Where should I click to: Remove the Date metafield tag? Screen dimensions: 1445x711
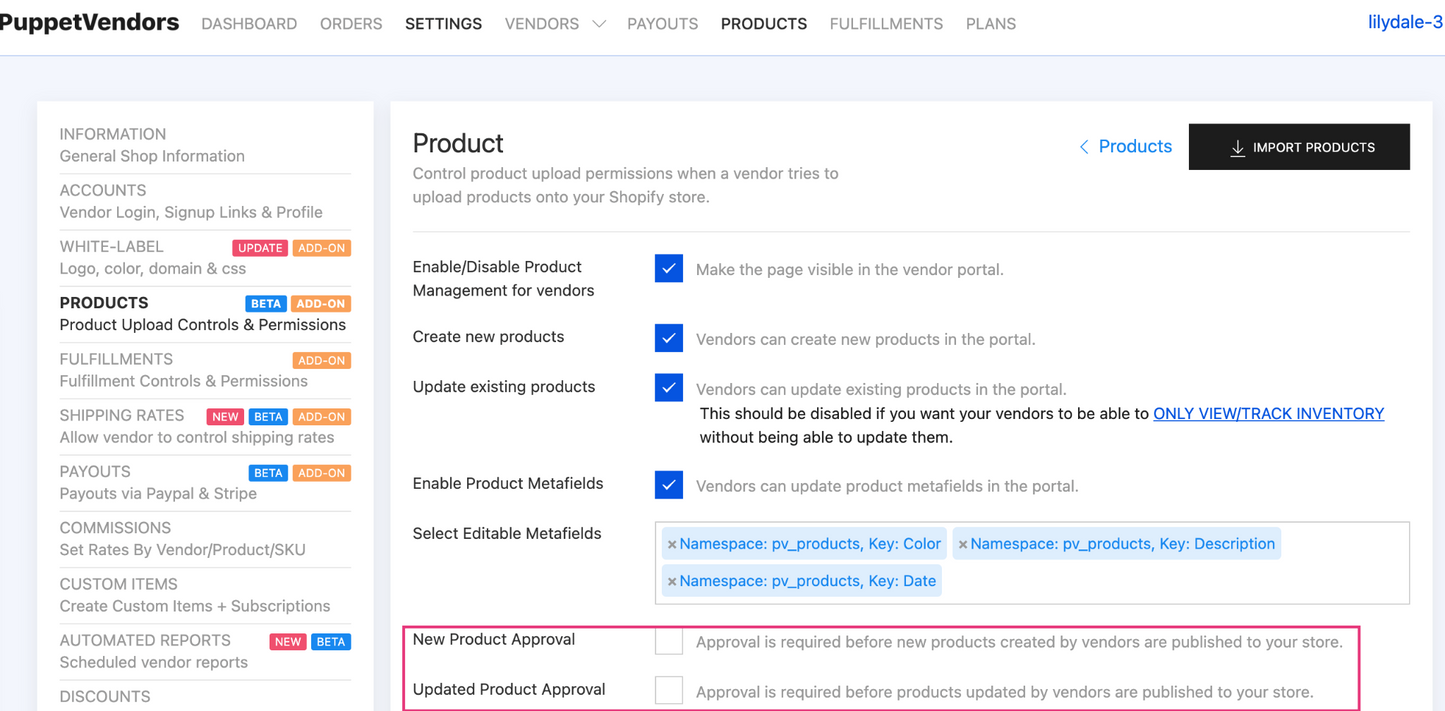click(672, 582)
